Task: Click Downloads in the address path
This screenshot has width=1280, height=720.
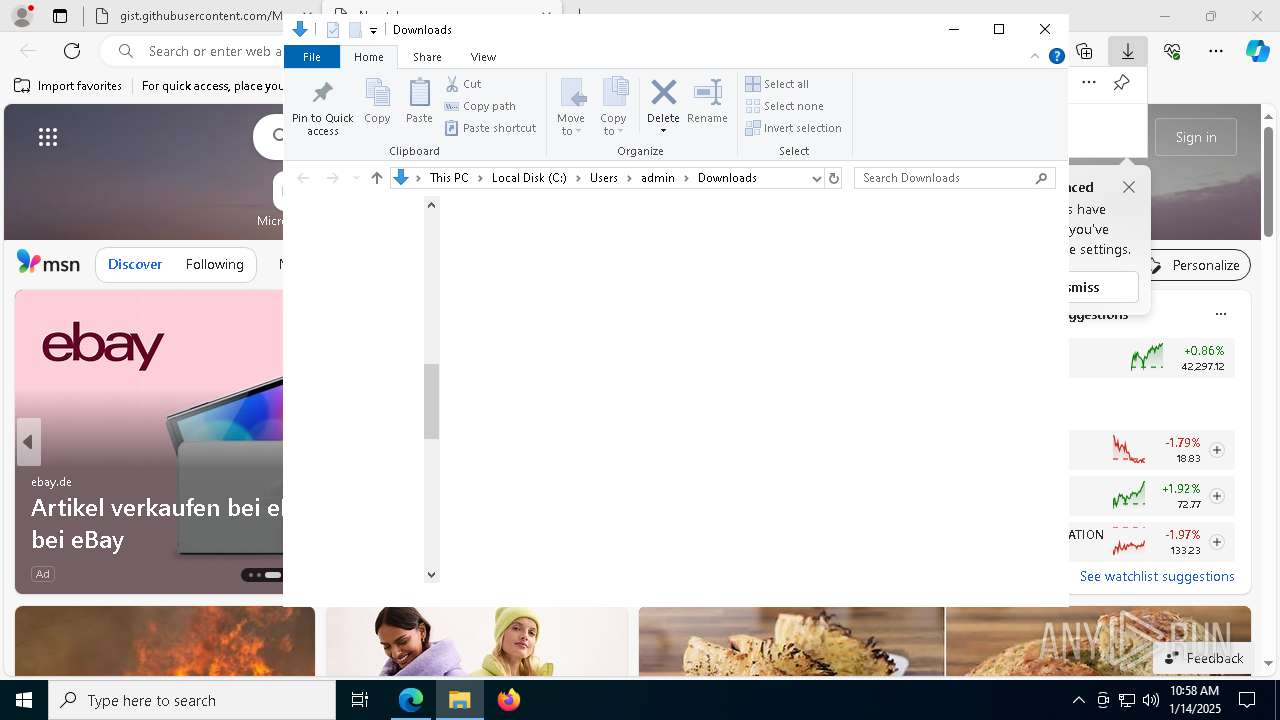Action: coord(727,178)
